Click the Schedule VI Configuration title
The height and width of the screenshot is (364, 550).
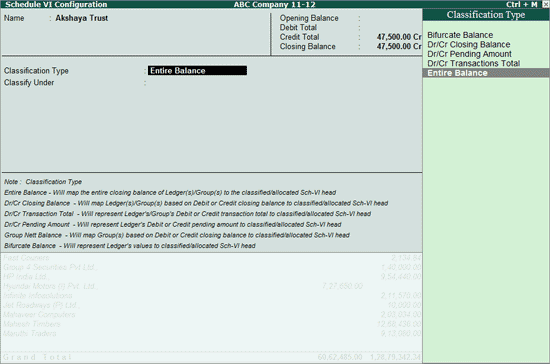pyautogui.click(x=56, y=4)
